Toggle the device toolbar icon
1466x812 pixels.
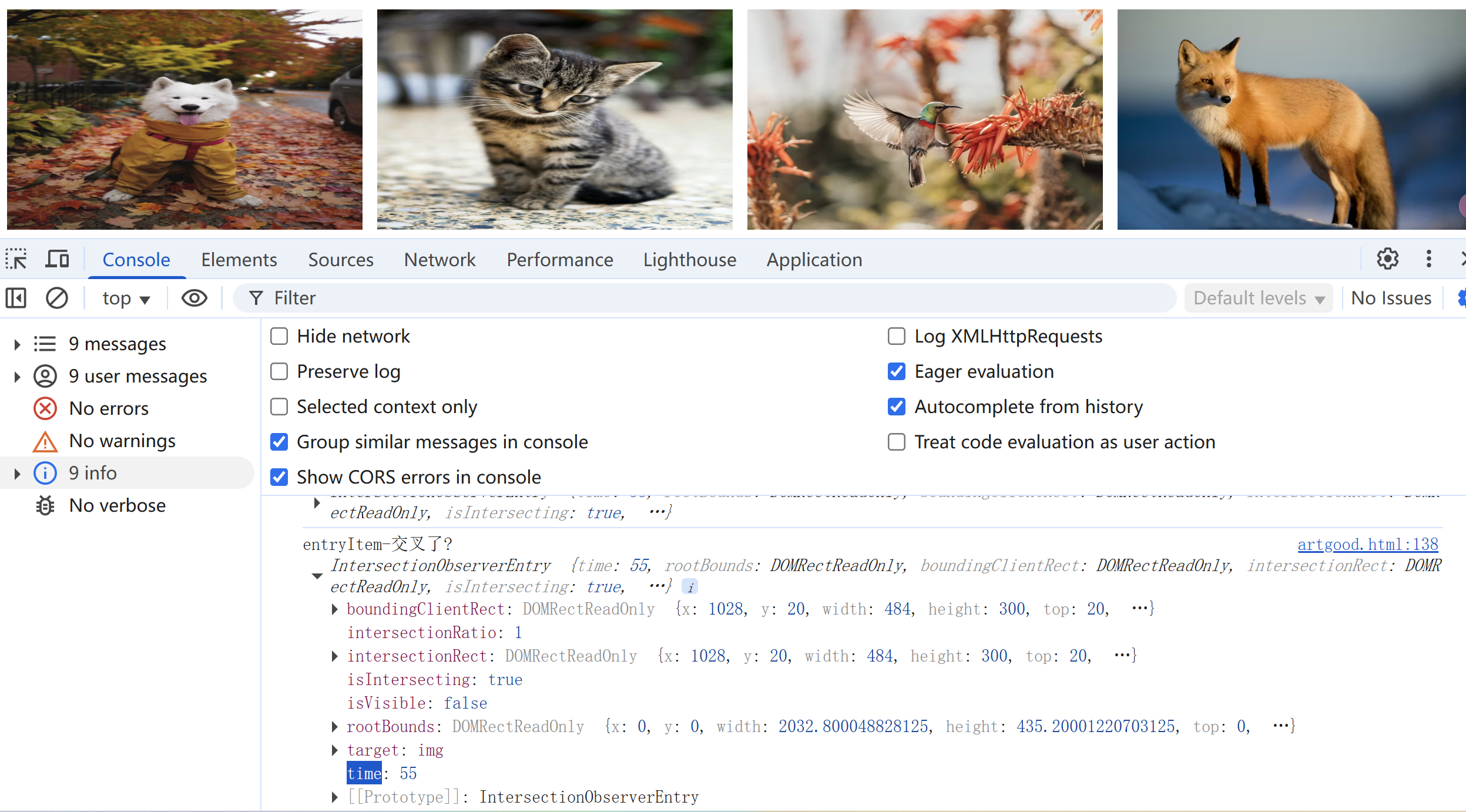pyautogui.click(x=57, y=259)
